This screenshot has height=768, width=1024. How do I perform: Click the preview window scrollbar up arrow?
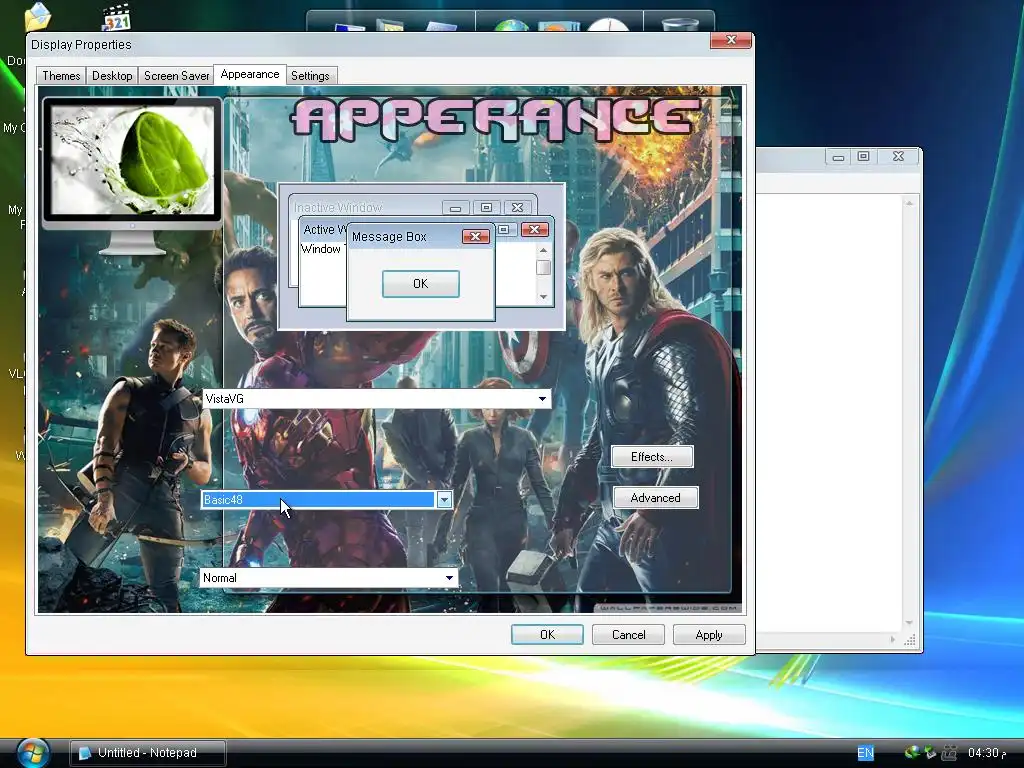click(543, 250)
